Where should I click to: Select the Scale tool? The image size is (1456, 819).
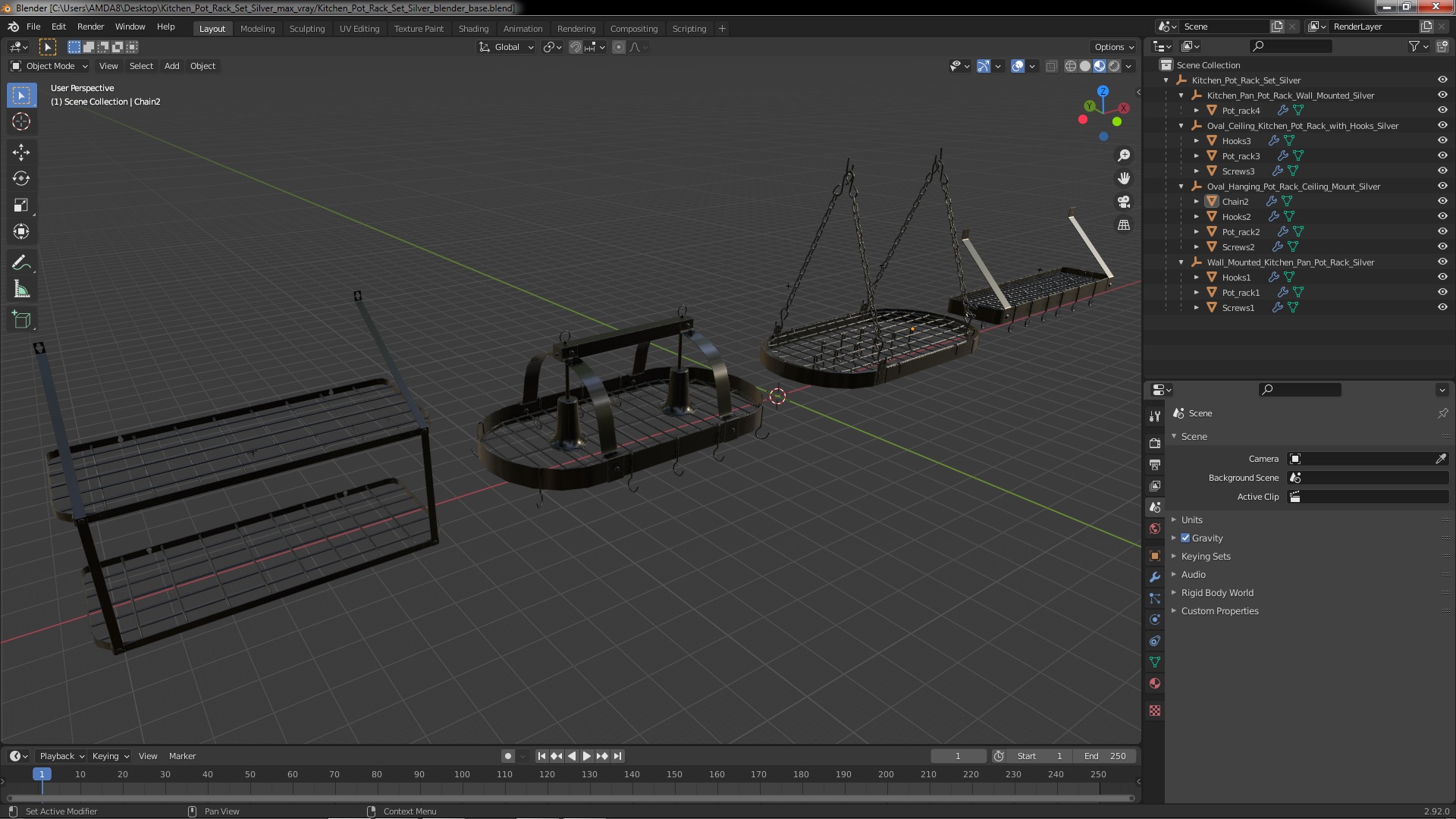(21, 206)
